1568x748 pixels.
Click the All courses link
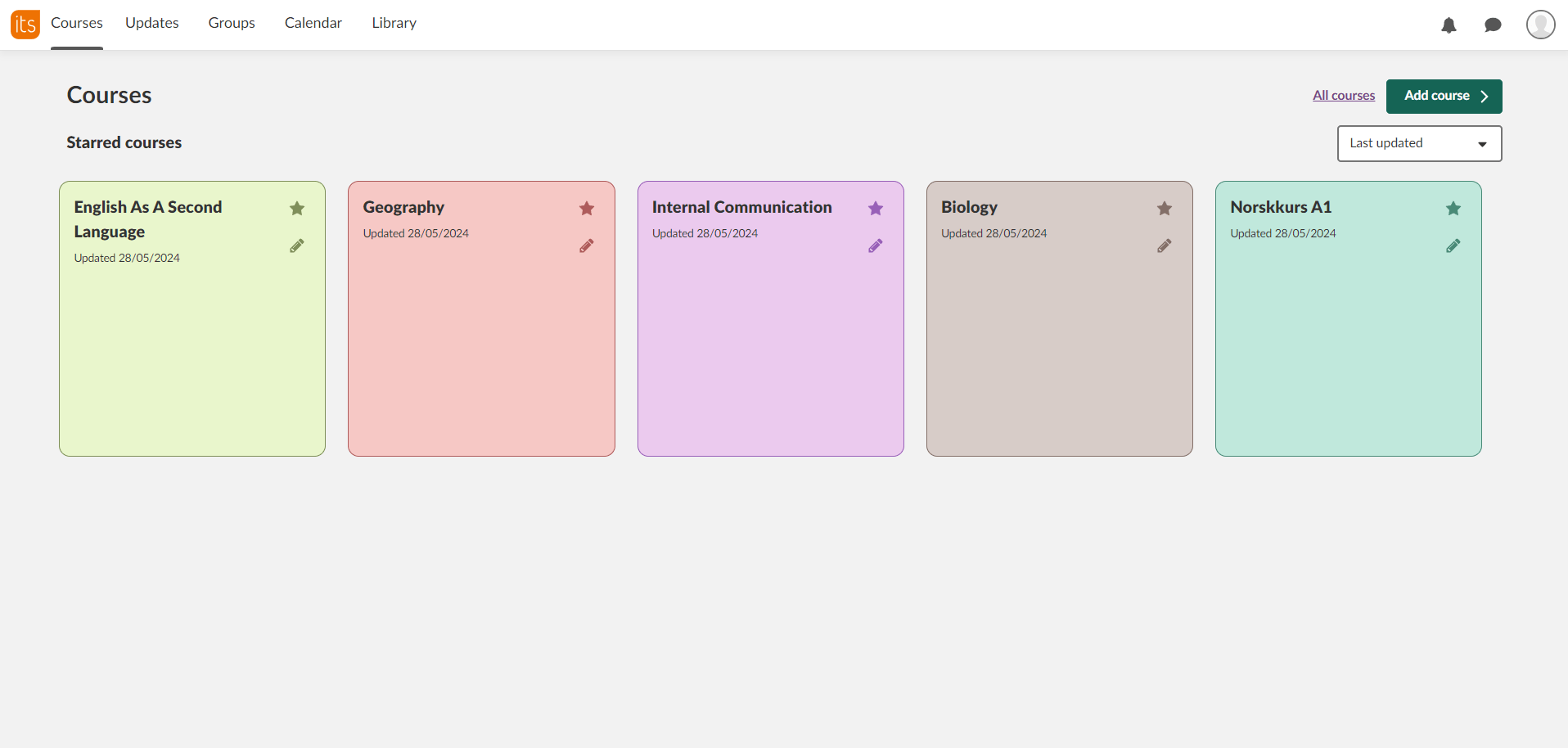(x=1344, y=95)
